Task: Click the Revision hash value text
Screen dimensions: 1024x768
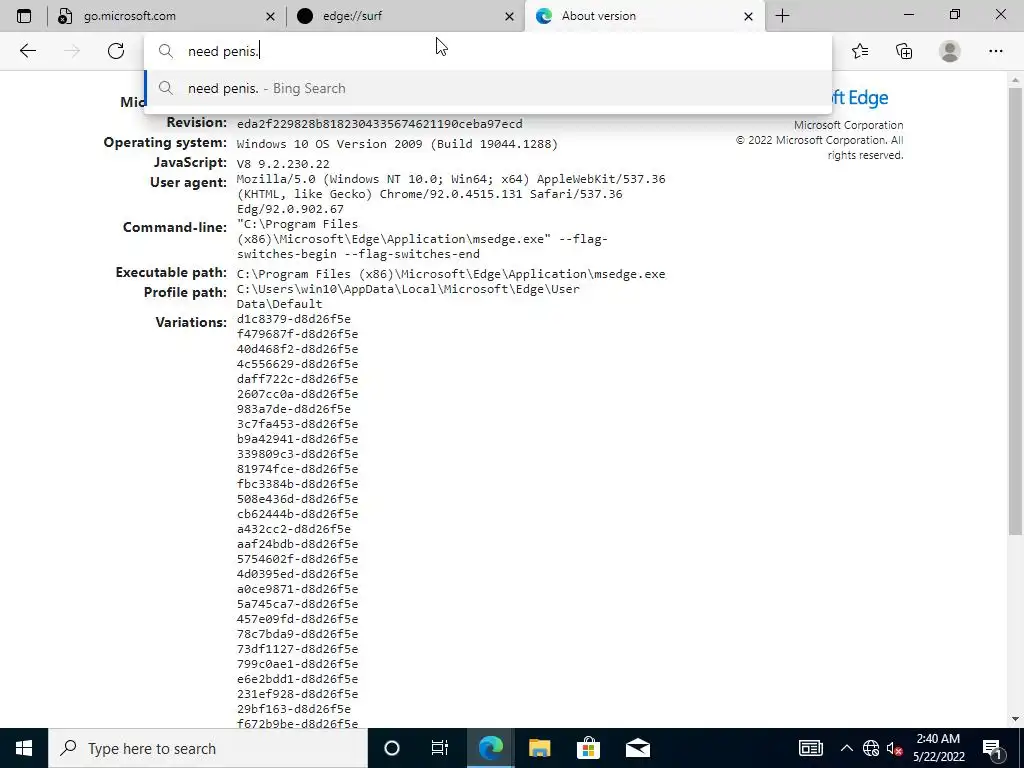Action: (379, 123)
